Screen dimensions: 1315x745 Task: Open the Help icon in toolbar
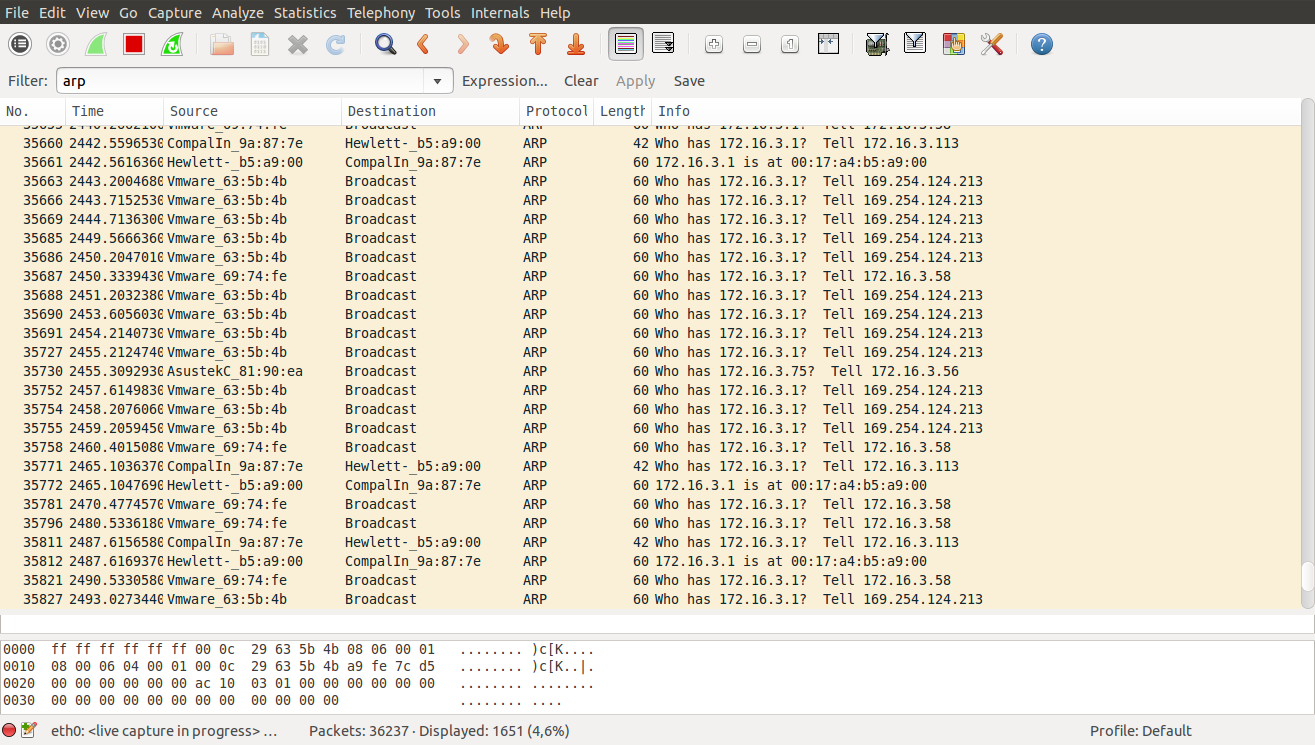pos(1042,44)
